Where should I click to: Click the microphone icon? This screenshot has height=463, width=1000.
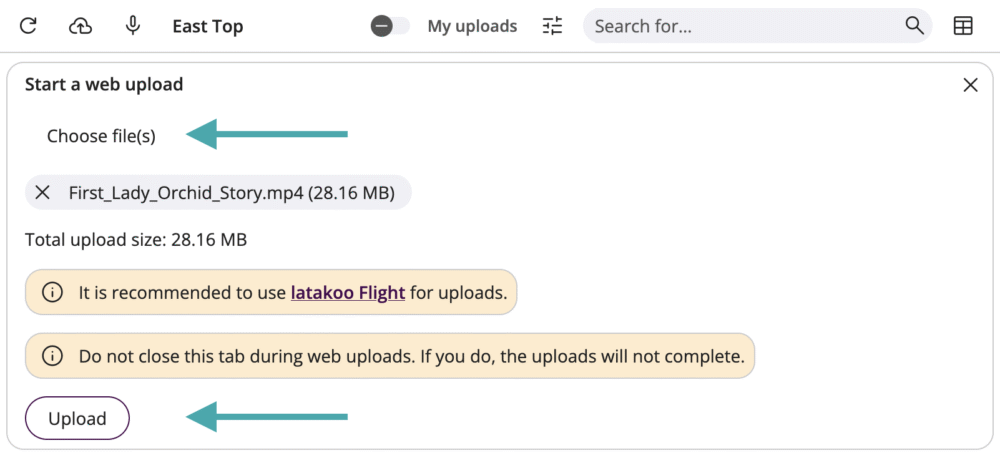[x=133, y=26]
